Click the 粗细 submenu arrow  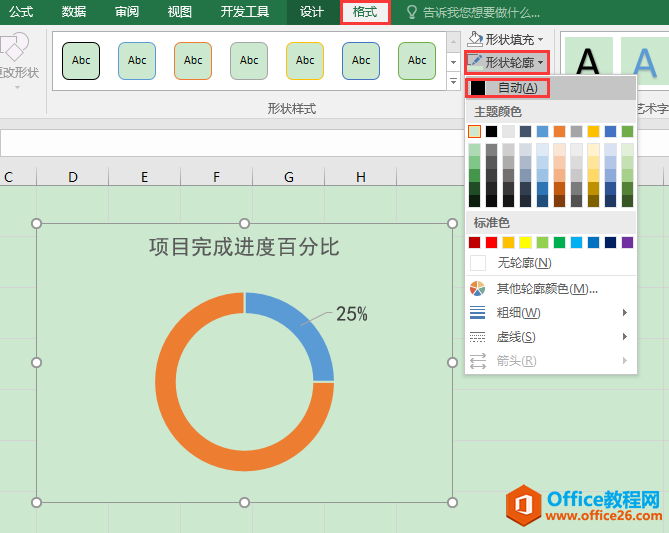point(625,313)
